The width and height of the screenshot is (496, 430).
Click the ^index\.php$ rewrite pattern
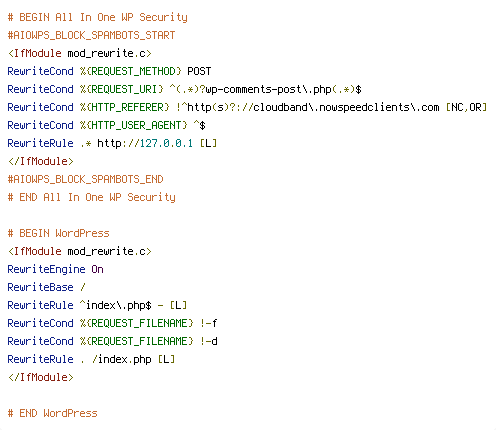(115, 305)
